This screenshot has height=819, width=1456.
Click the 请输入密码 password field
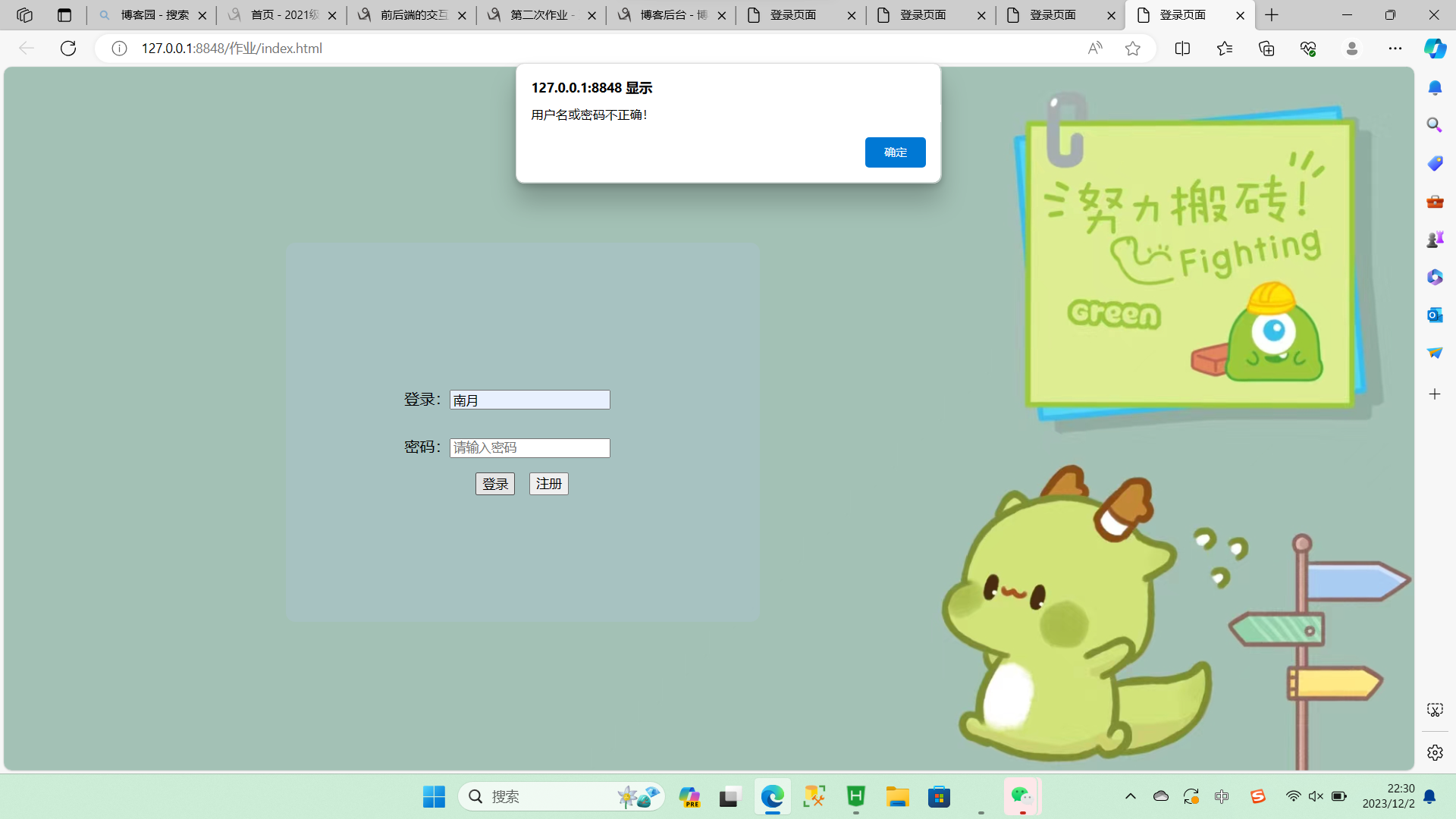[529, 448]
